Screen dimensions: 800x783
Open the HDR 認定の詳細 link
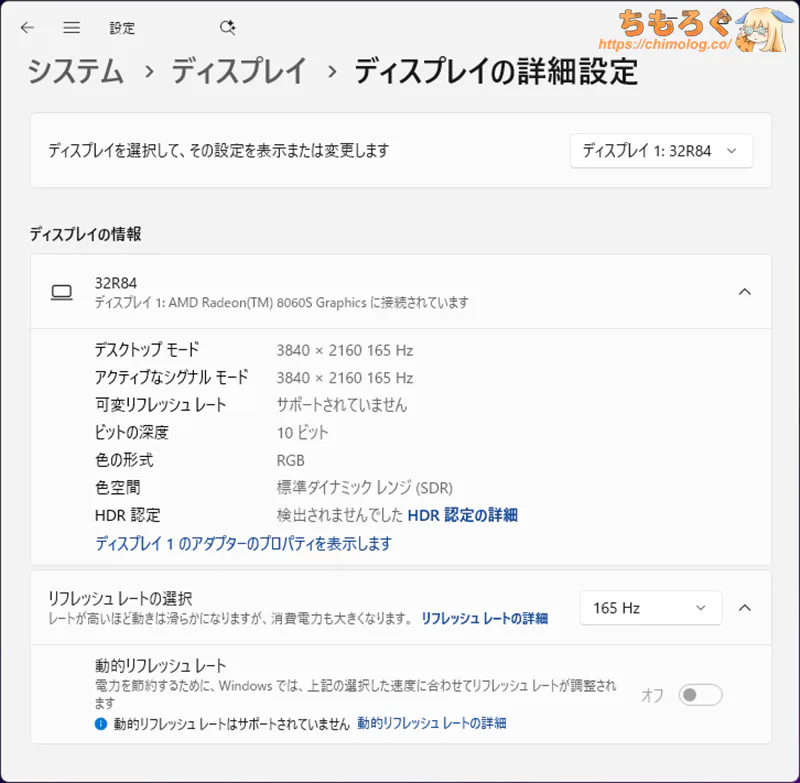coord(462,516)
